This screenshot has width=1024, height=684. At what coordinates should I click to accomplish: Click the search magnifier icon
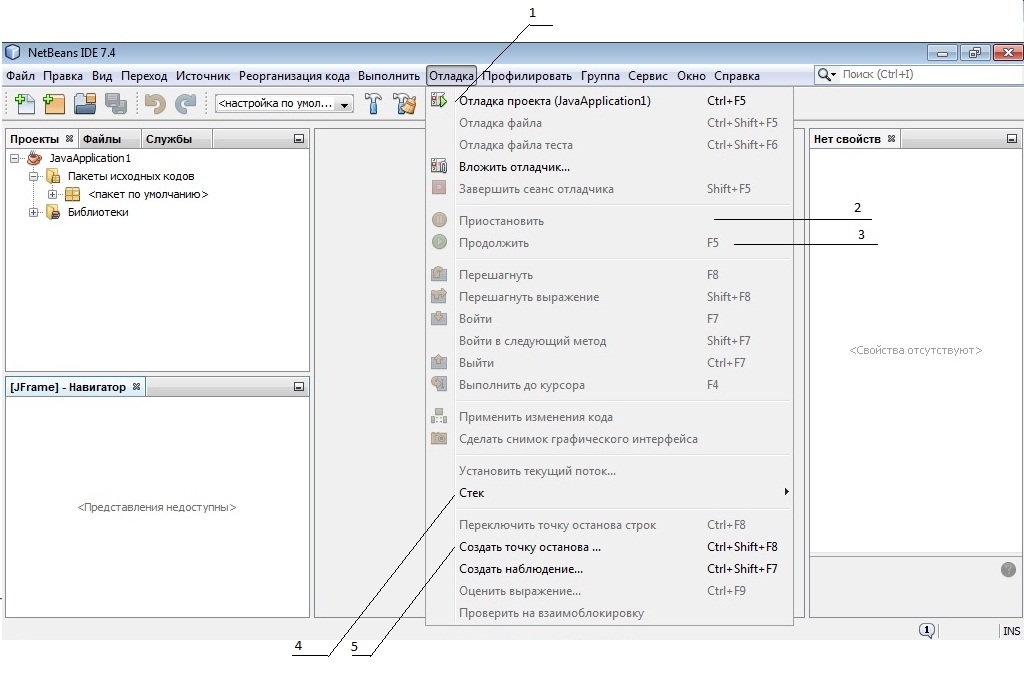[x=824, y=74]
